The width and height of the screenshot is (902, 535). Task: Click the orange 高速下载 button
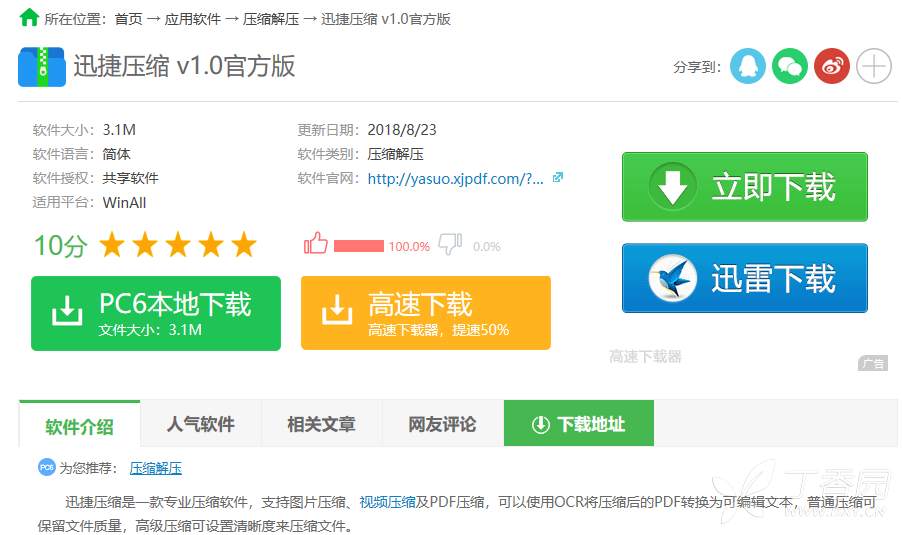click(426, 314)
